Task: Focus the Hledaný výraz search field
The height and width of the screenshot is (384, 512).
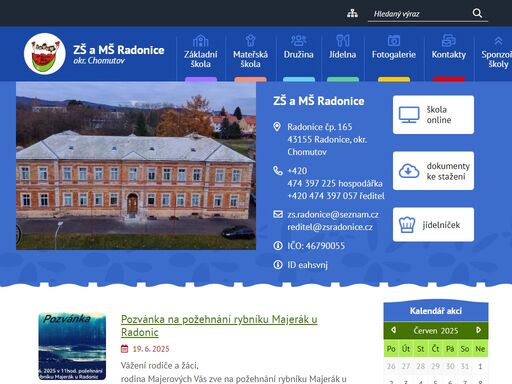Action: [x=420, y=14]
